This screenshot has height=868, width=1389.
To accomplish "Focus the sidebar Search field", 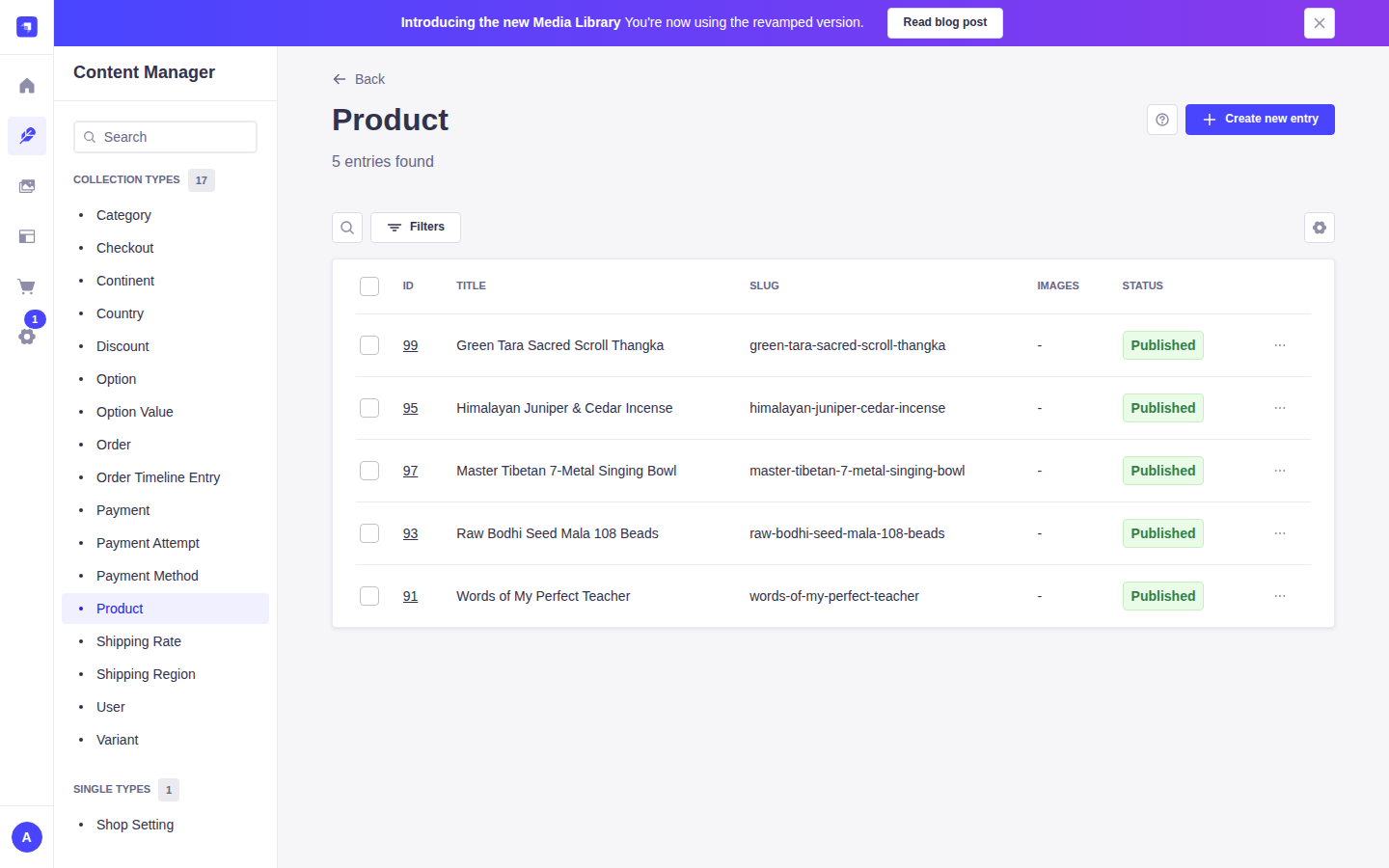I will click(x=165, y=137).
